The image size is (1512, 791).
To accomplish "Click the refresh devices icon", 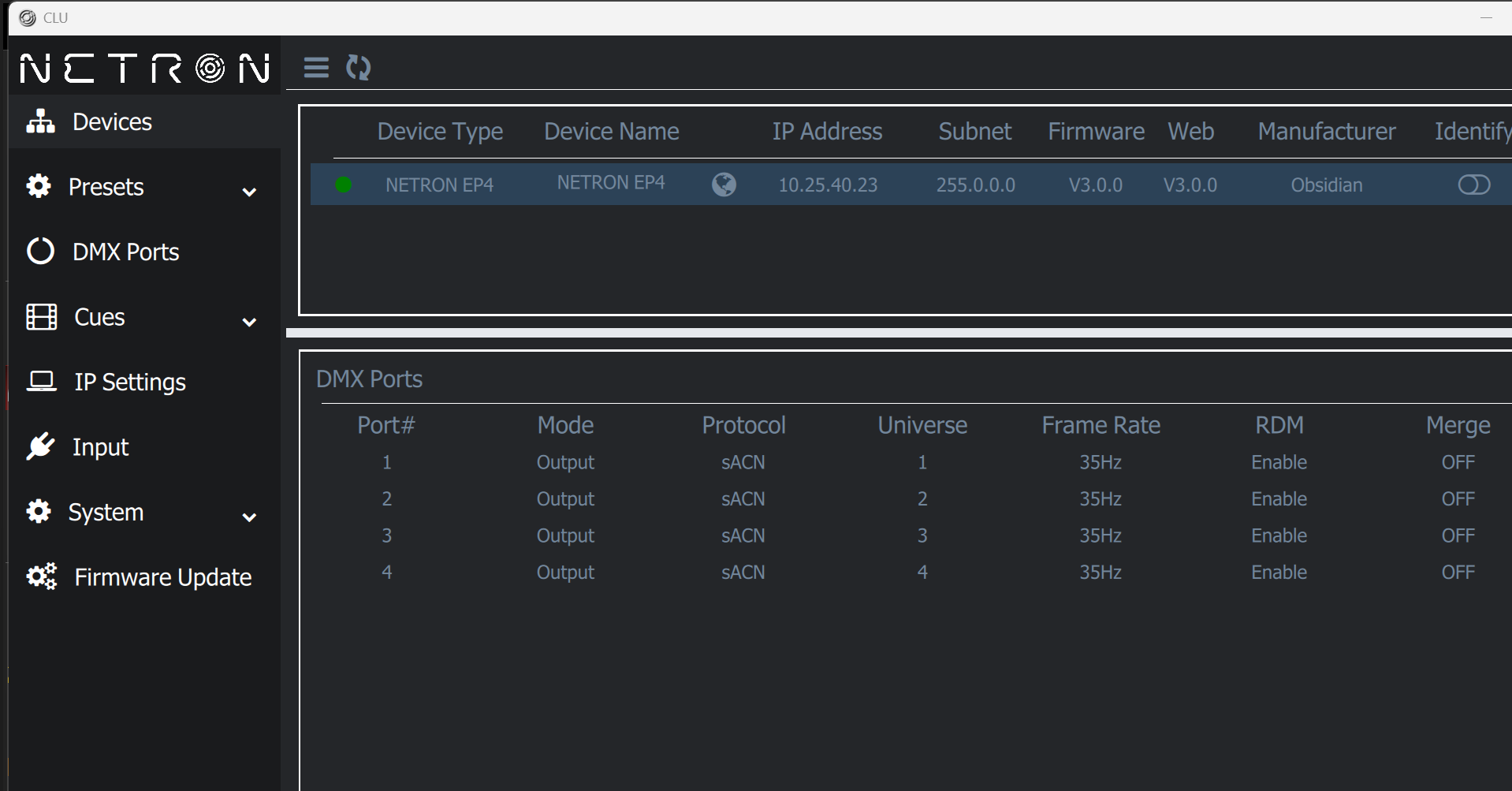I will [x=359, y=68].
